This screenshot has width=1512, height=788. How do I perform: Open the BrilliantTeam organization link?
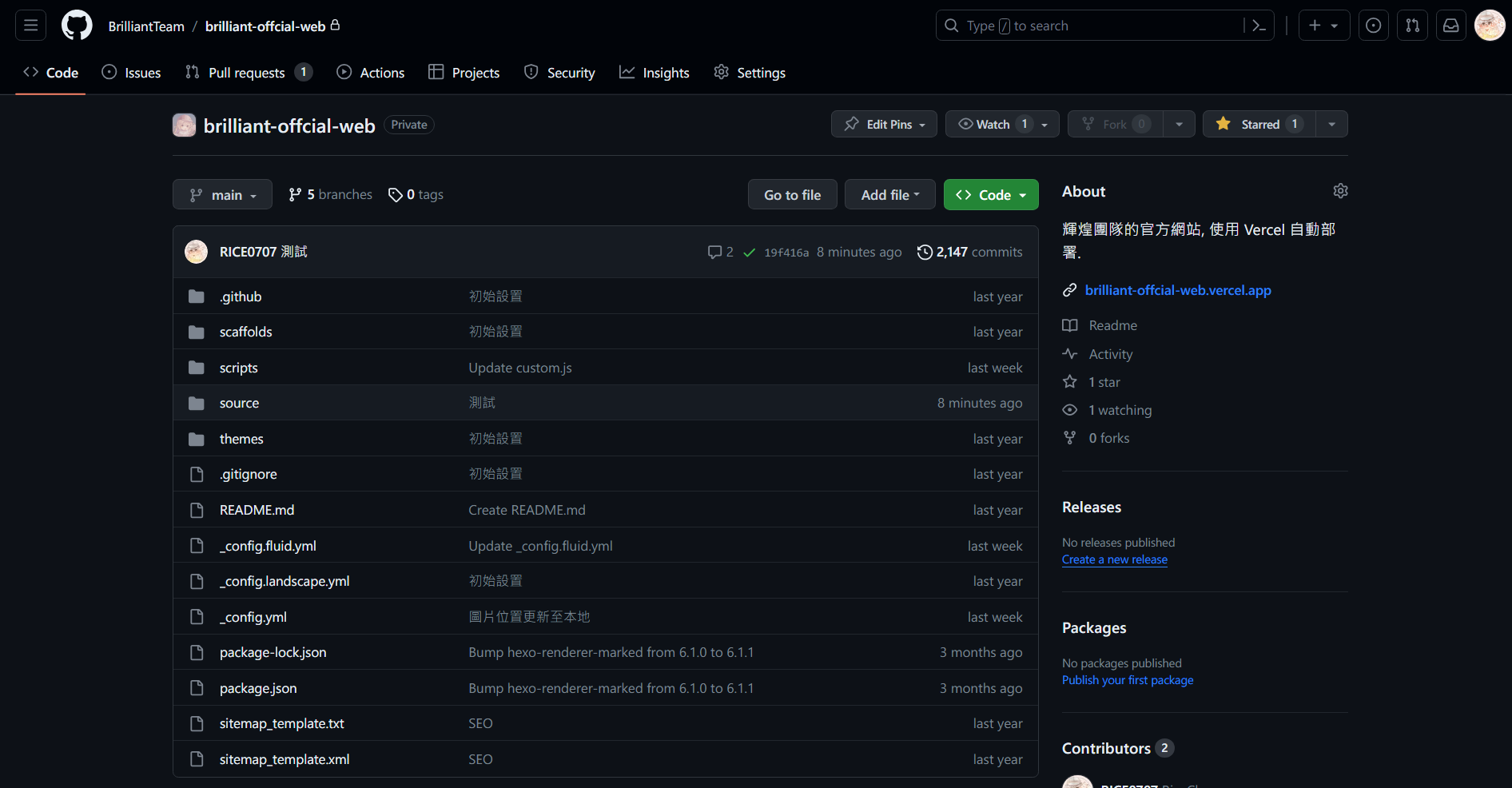click(146, 26)
